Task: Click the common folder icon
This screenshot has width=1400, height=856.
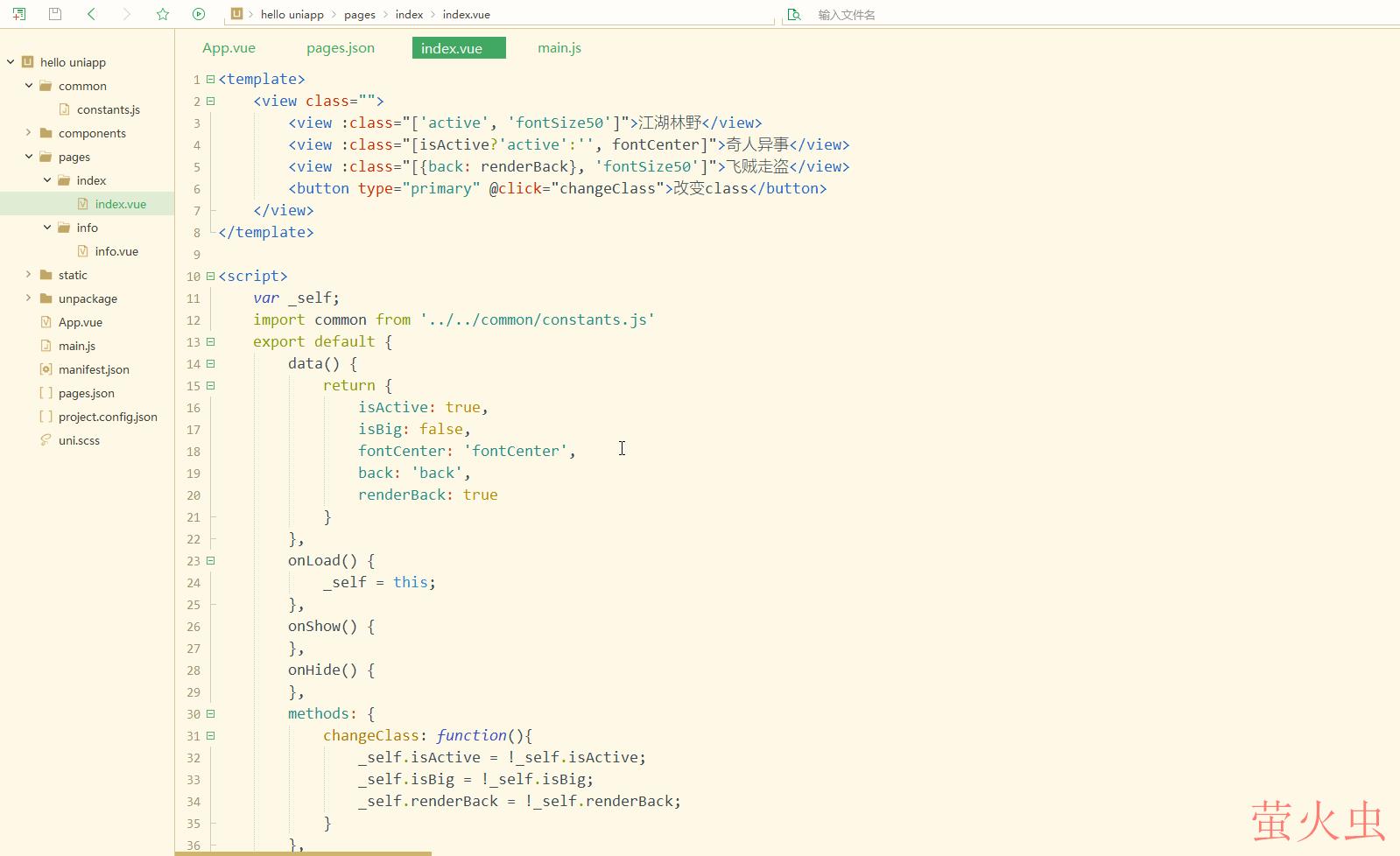Action: 46,86
